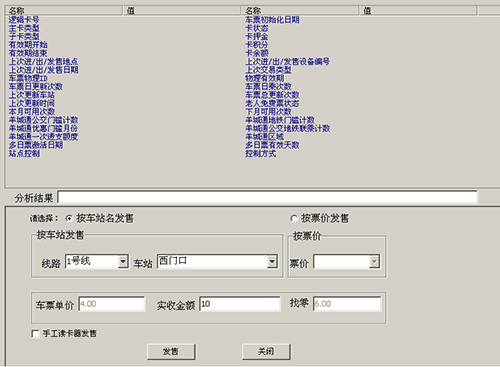Click the 车票单价 field showing 4.00
Screen dimensions: 500x367
coord(112,304)
